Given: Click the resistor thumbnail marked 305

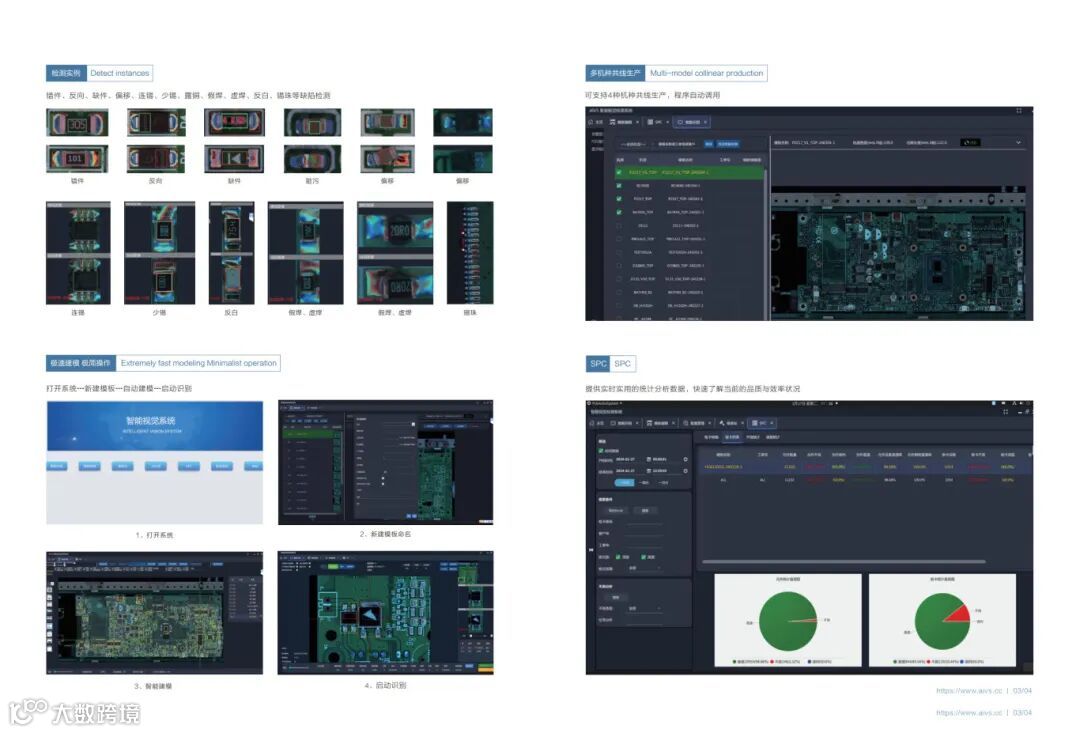Looking at the screenshot, I should click(77, 123).
